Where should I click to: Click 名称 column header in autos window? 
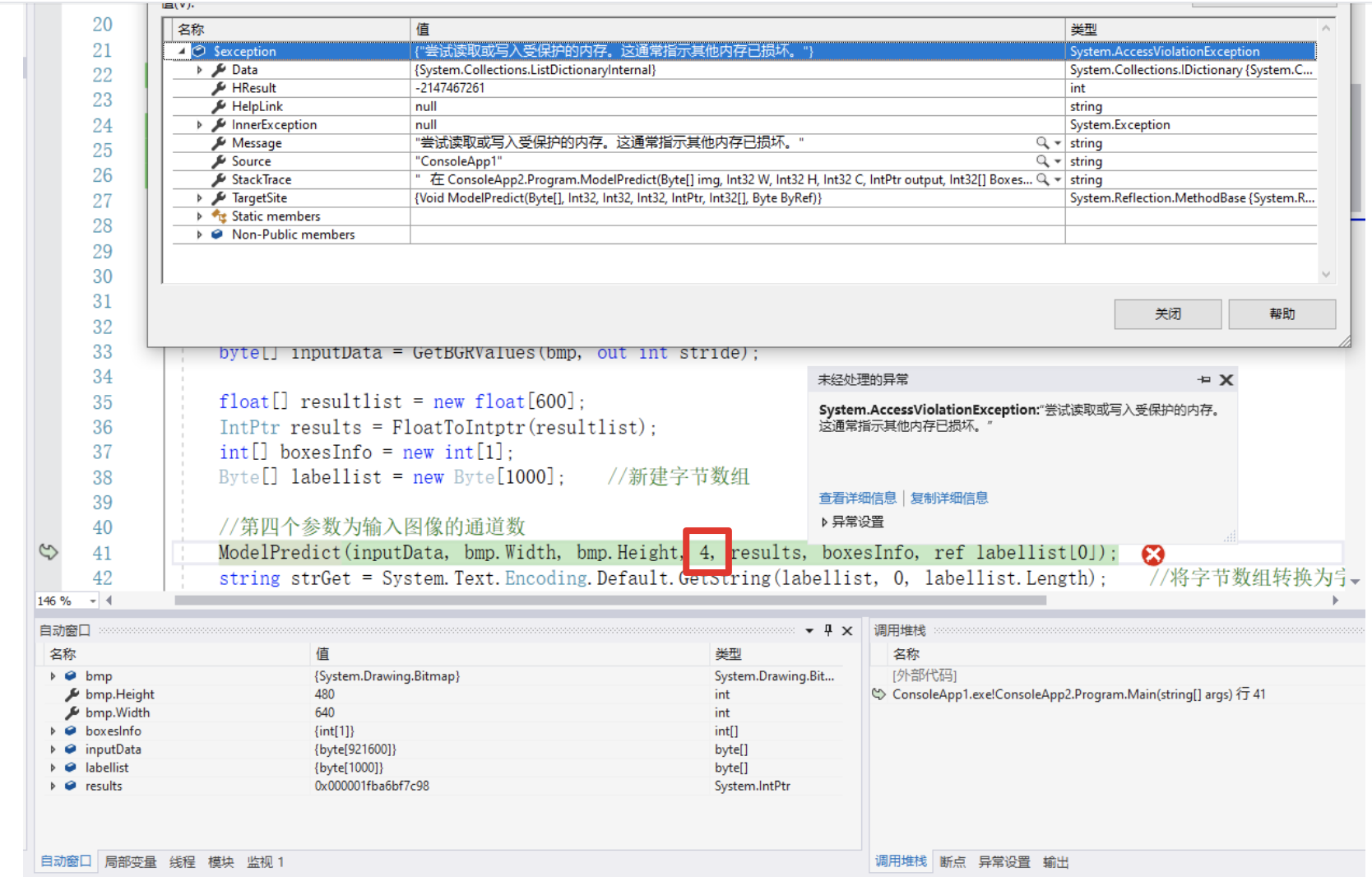pyautogui.click(x=177, y=654)
